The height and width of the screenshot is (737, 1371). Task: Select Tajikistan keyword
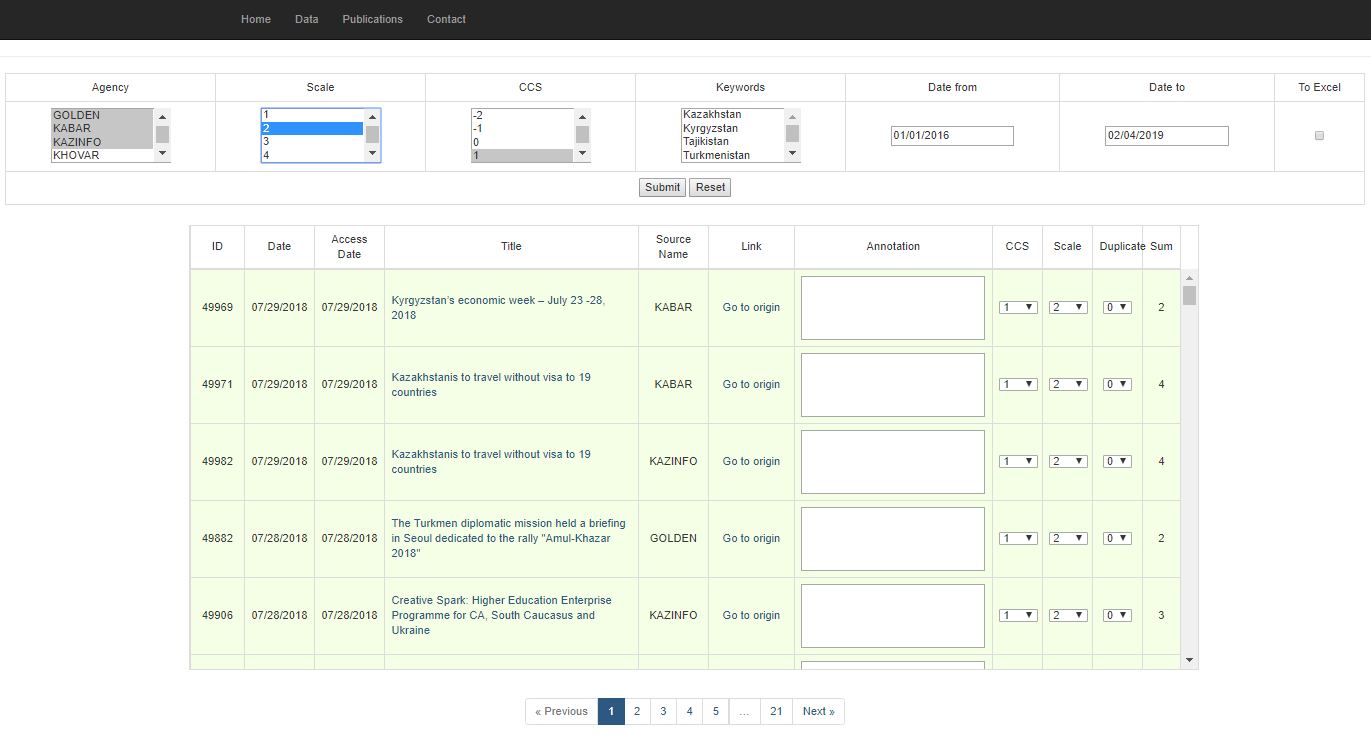732,142
